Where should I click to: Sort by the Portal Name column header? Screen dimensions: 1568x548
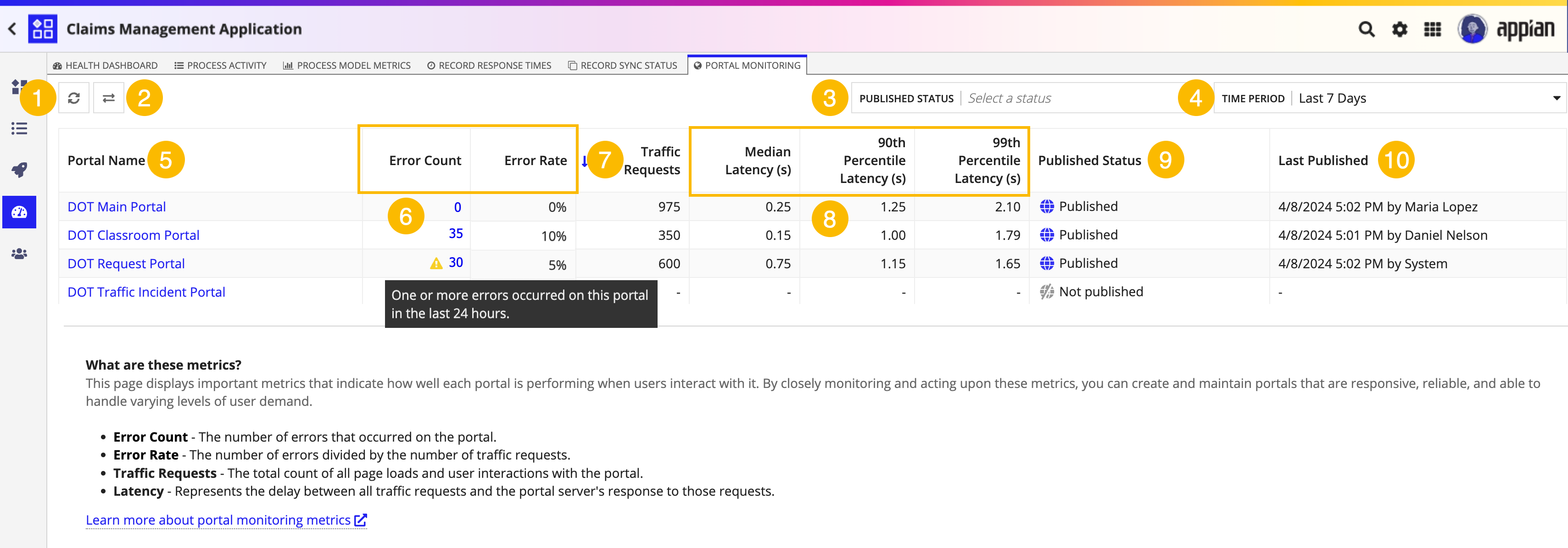click(106, 161)
